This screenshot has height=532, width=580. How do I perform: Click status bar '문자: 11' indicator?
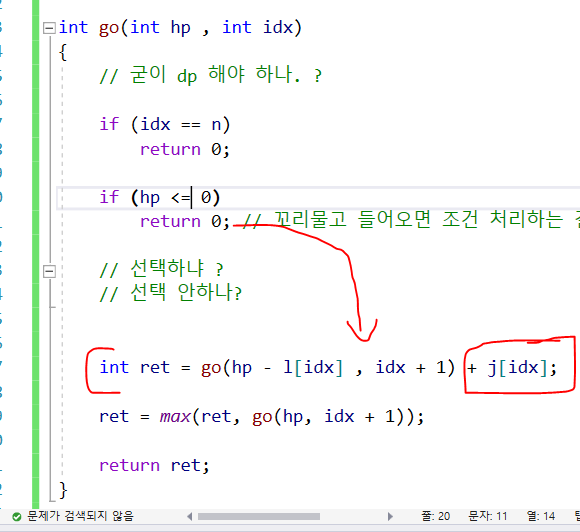(x=488, y=516)
